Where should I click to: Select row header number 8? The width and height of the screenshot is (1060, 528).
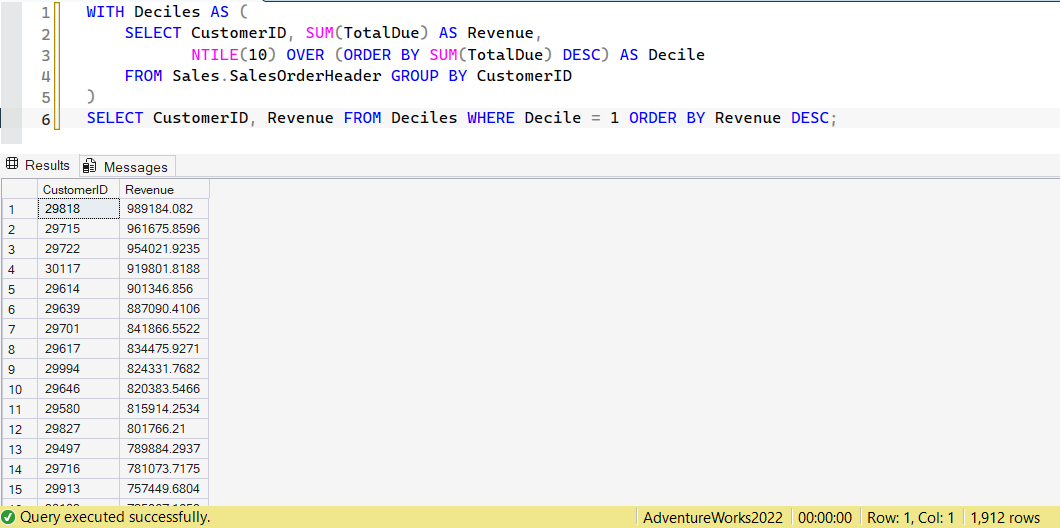20,349
